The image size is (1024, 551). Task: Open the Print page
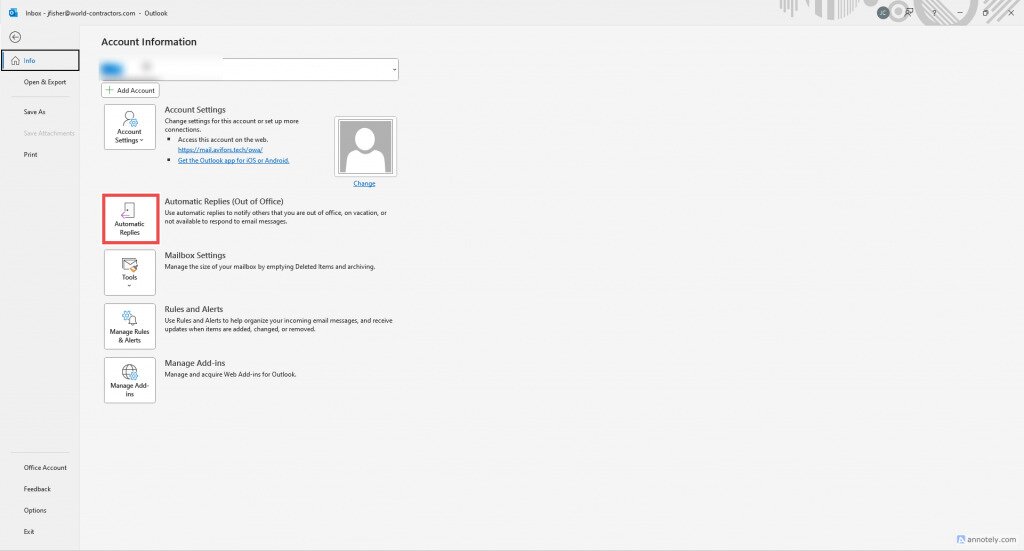click(31, 155)
